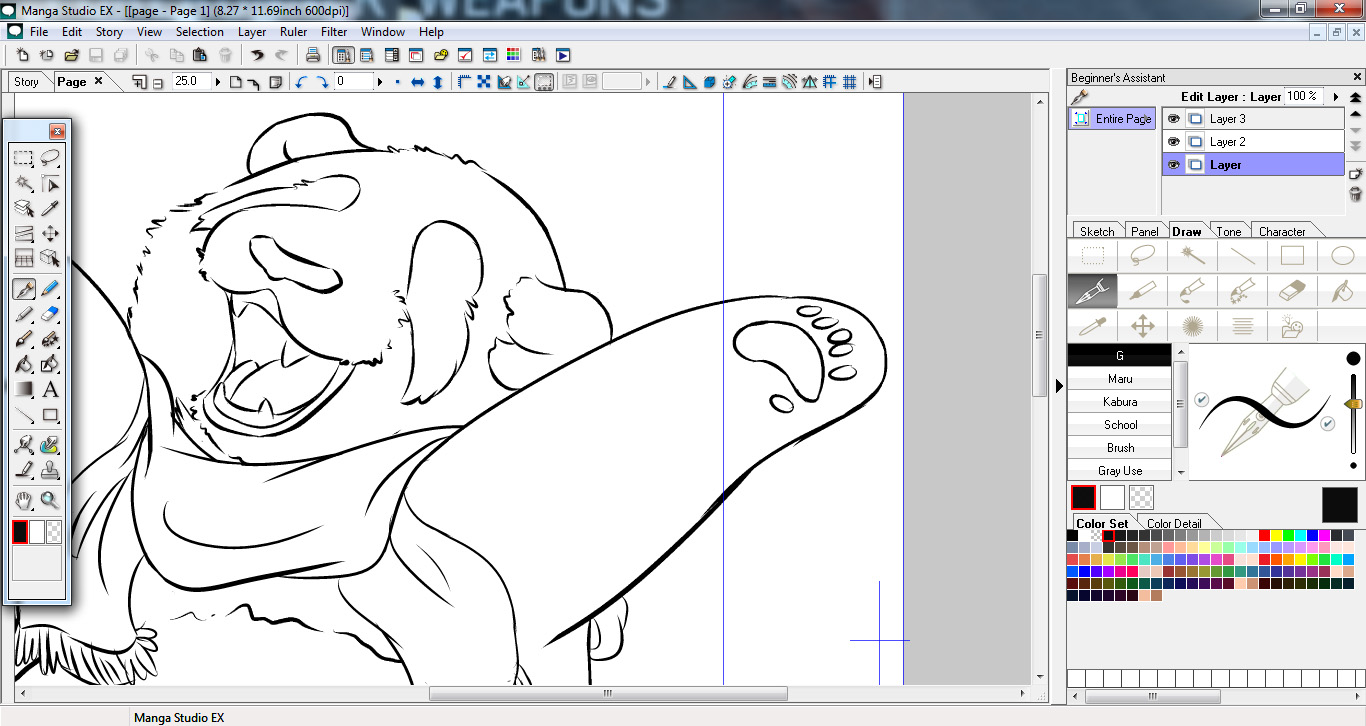Hide Layer 3 using its eye icon
Viewport: 1366px width, 726px height.
click(x=1174, y=118)
